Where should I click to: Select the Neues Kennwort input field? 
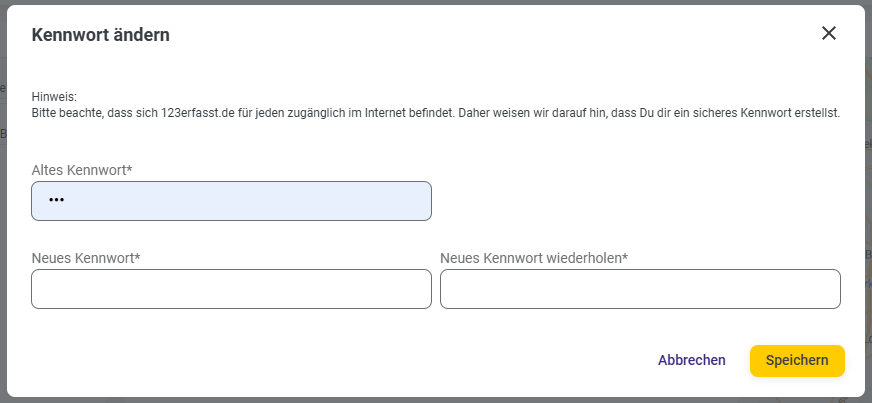pos(231,289)
